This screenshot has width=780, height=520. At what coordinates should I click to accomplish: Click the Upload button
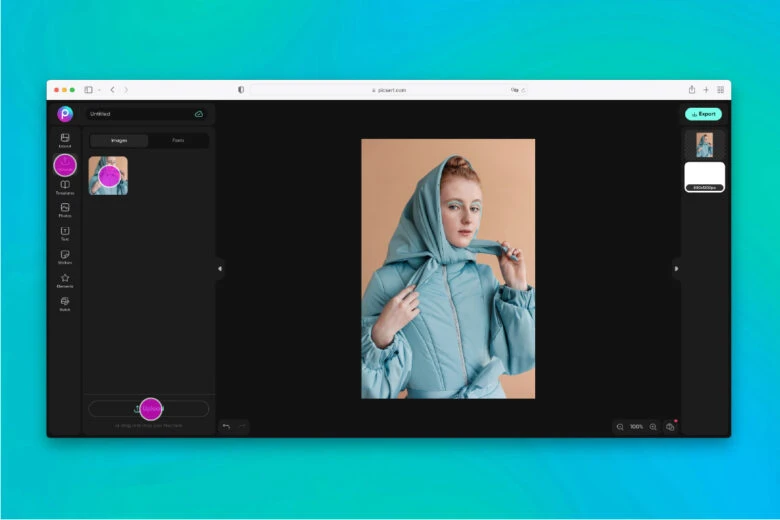point(148,409)
